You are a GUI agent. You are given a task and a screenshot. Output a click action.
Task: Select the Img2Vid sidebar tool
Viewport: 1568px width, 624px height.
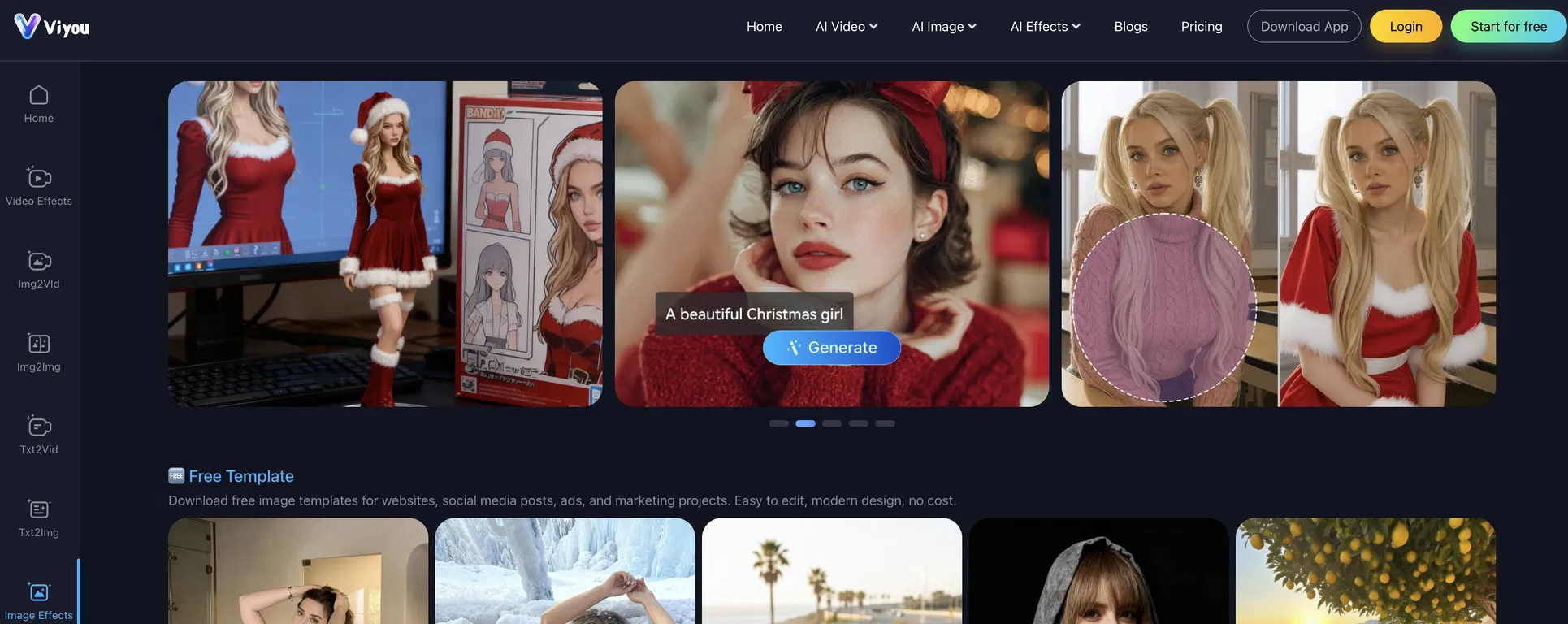click(39, 270)
